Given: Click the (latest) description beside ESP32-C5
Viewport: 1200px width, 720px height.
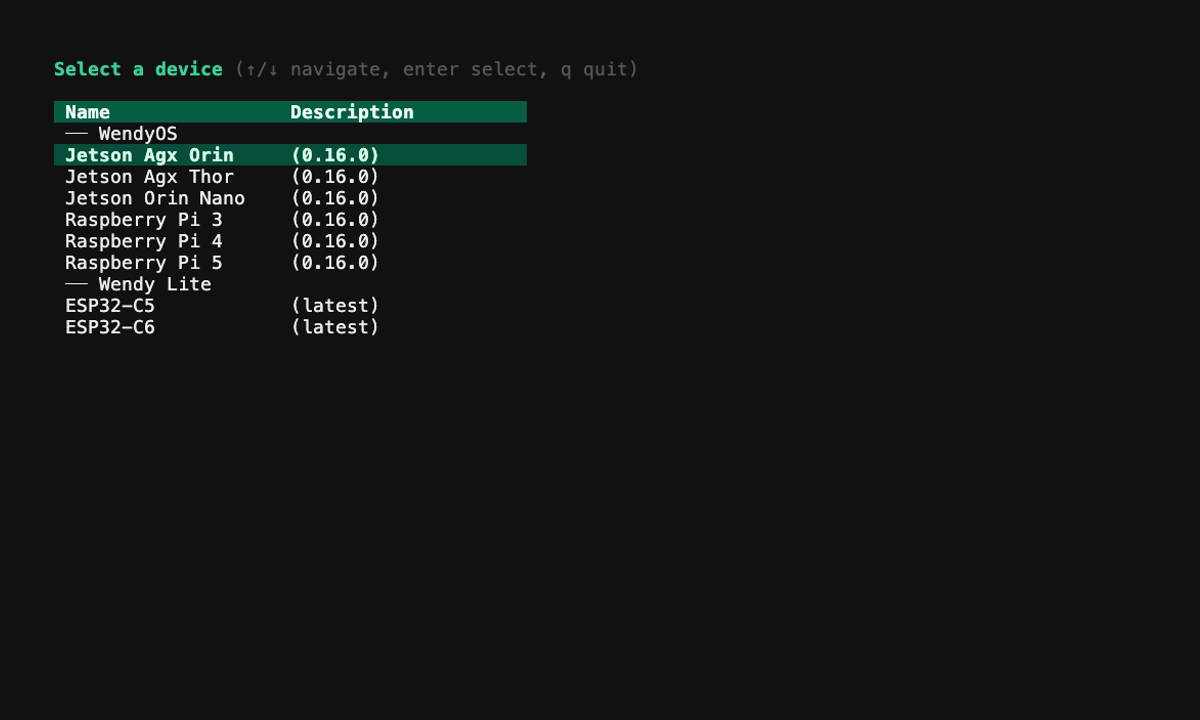Looking at the screenshot, I should (x=335, y=306).
